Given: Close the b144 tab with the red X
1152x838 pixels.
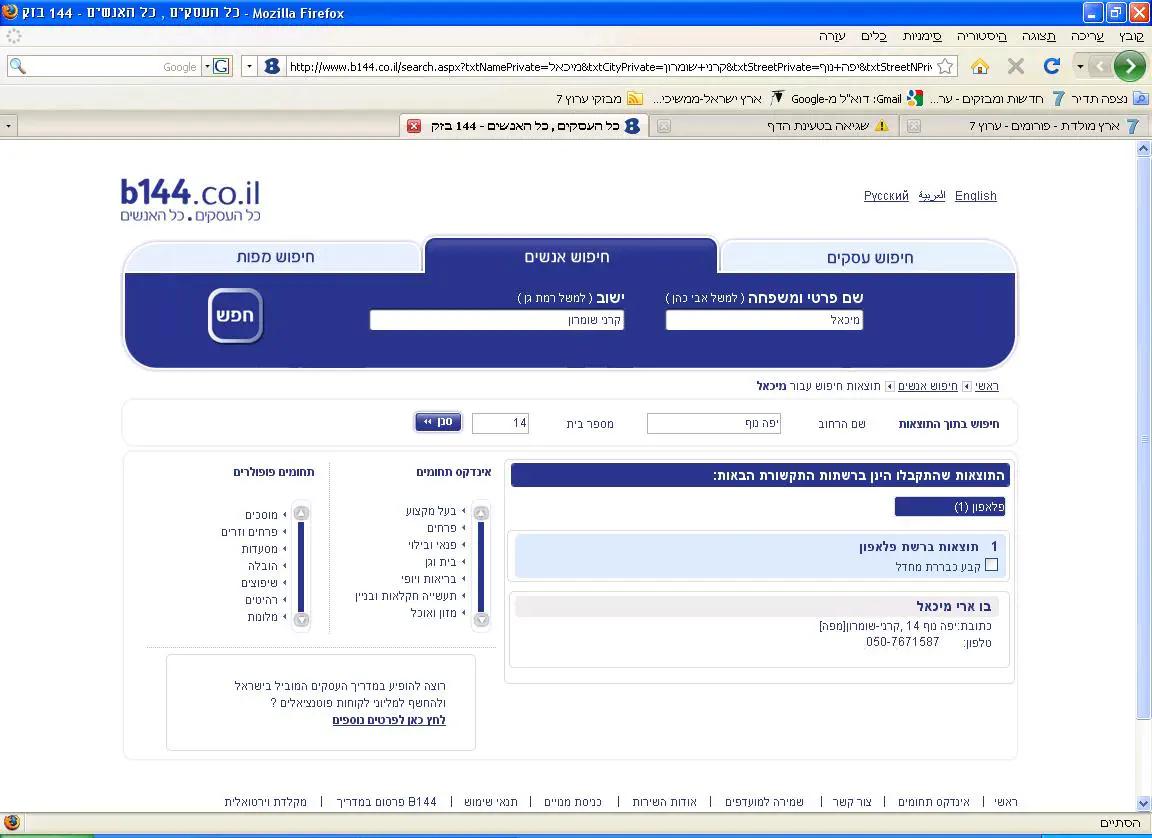Looking at the screenshot, I should (414, 126).
